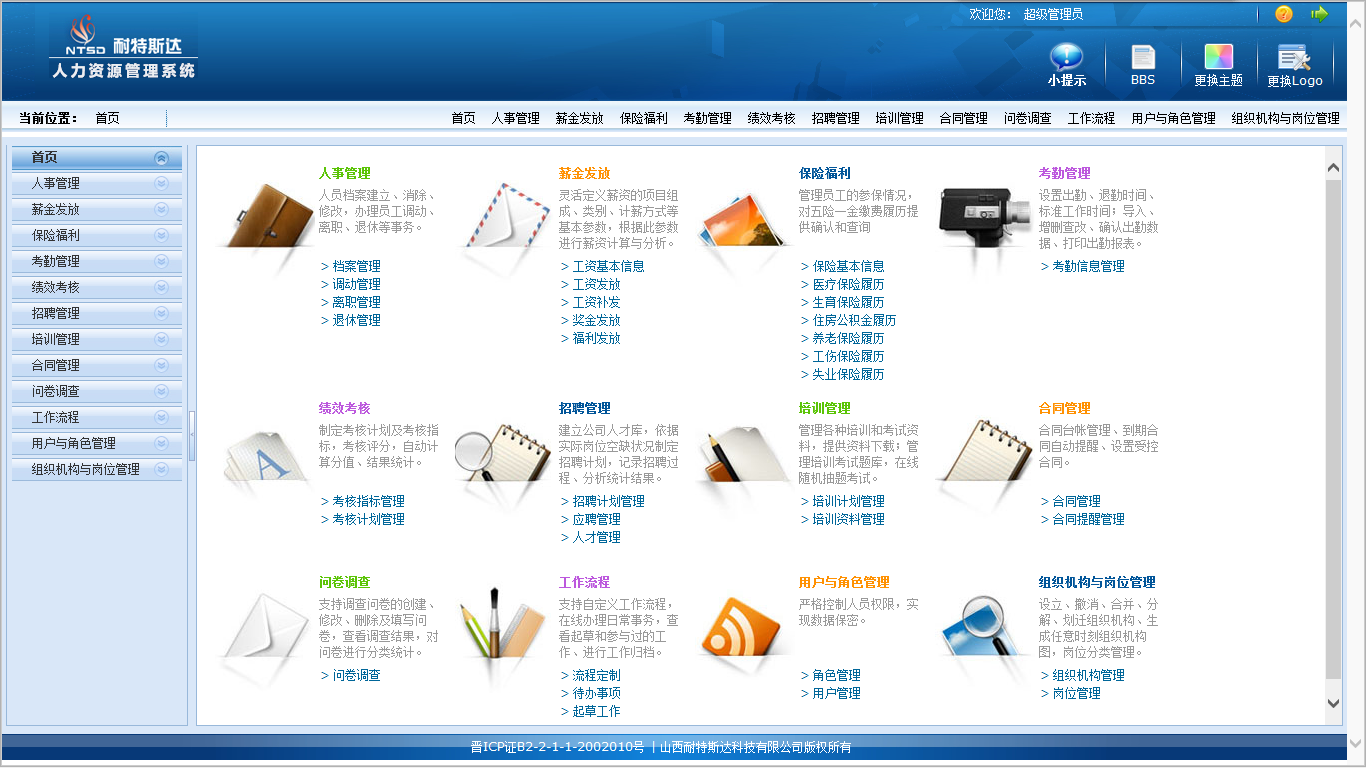1366x768 pixels.
Task: Click the green arrow logout icon
Action: tap(1320, 14)
